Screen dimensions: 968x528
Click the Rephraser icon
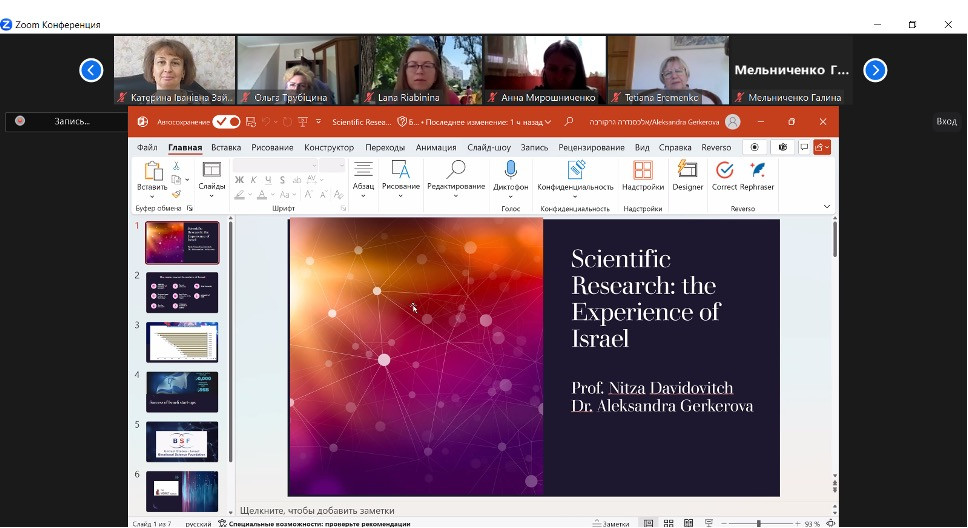point(757,171)
